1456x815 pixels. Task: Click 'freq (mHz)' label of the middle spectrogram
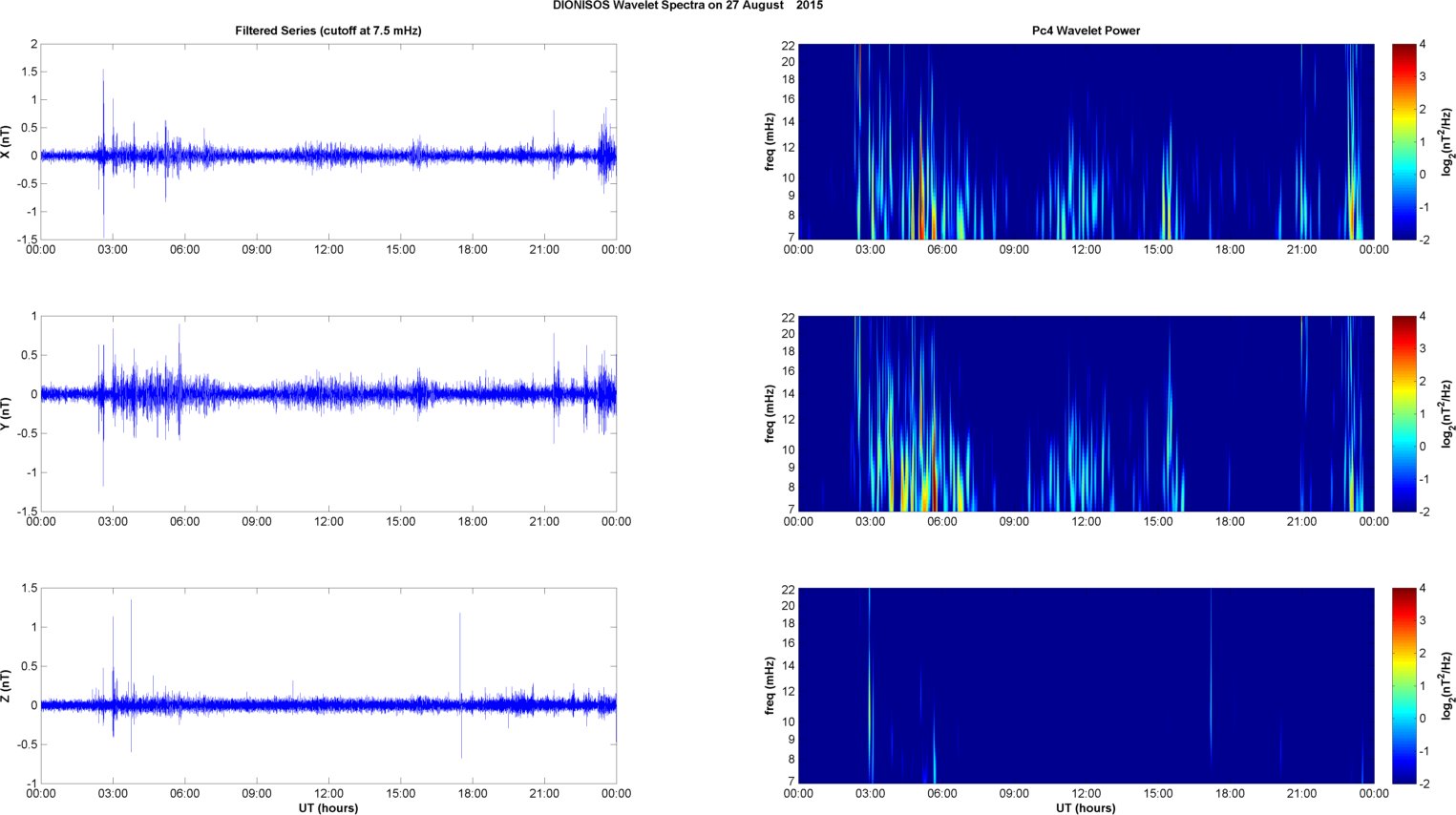[x=770, y=413]
